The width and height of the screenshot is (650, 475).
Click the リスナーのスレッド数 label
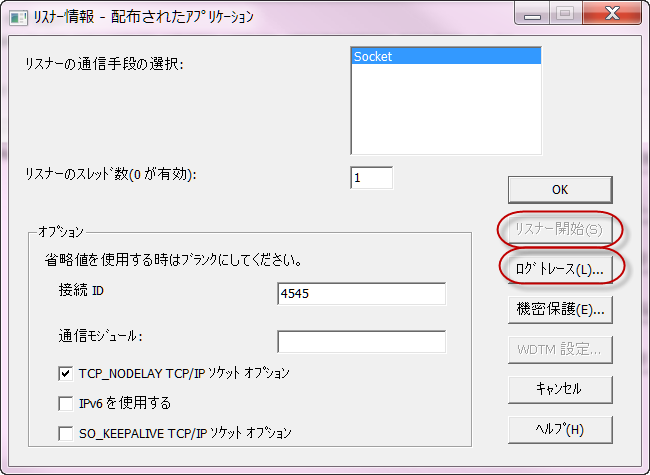(x=111, y=174)
